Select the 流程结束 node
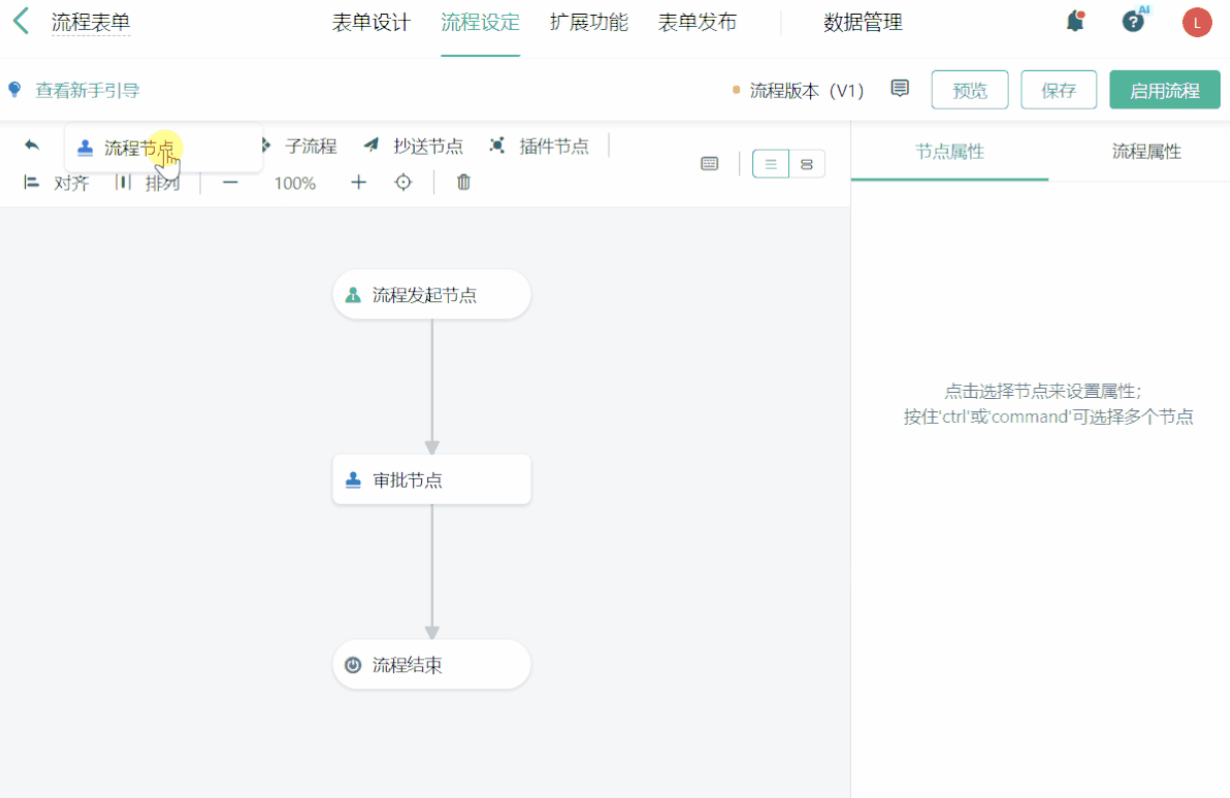1230x798 pixels. (x=431, y=664)
